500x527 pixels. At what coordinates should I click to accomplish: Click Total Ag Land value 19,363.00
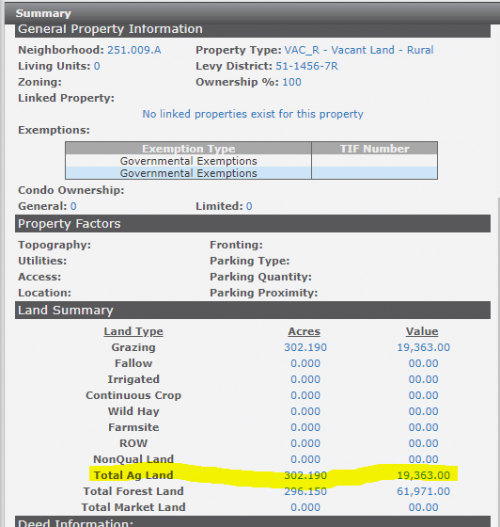point(423,476)
